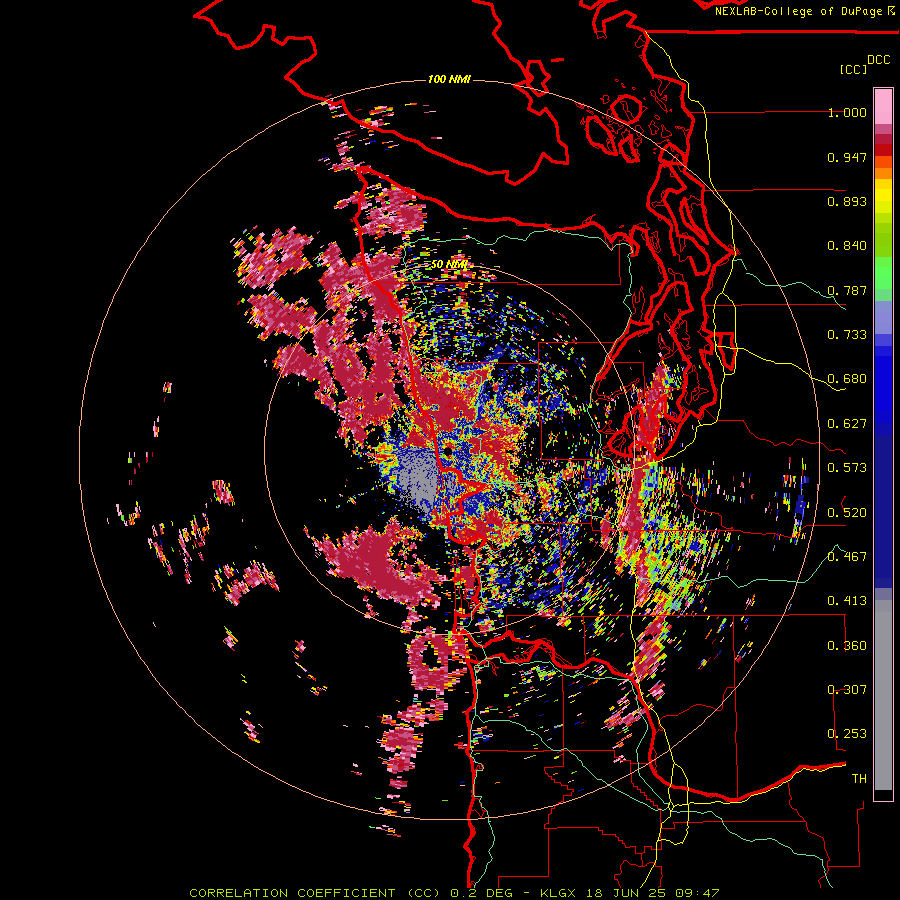Click the 0.733 legend value
The image size is (900, 900).
click(847, 335)
